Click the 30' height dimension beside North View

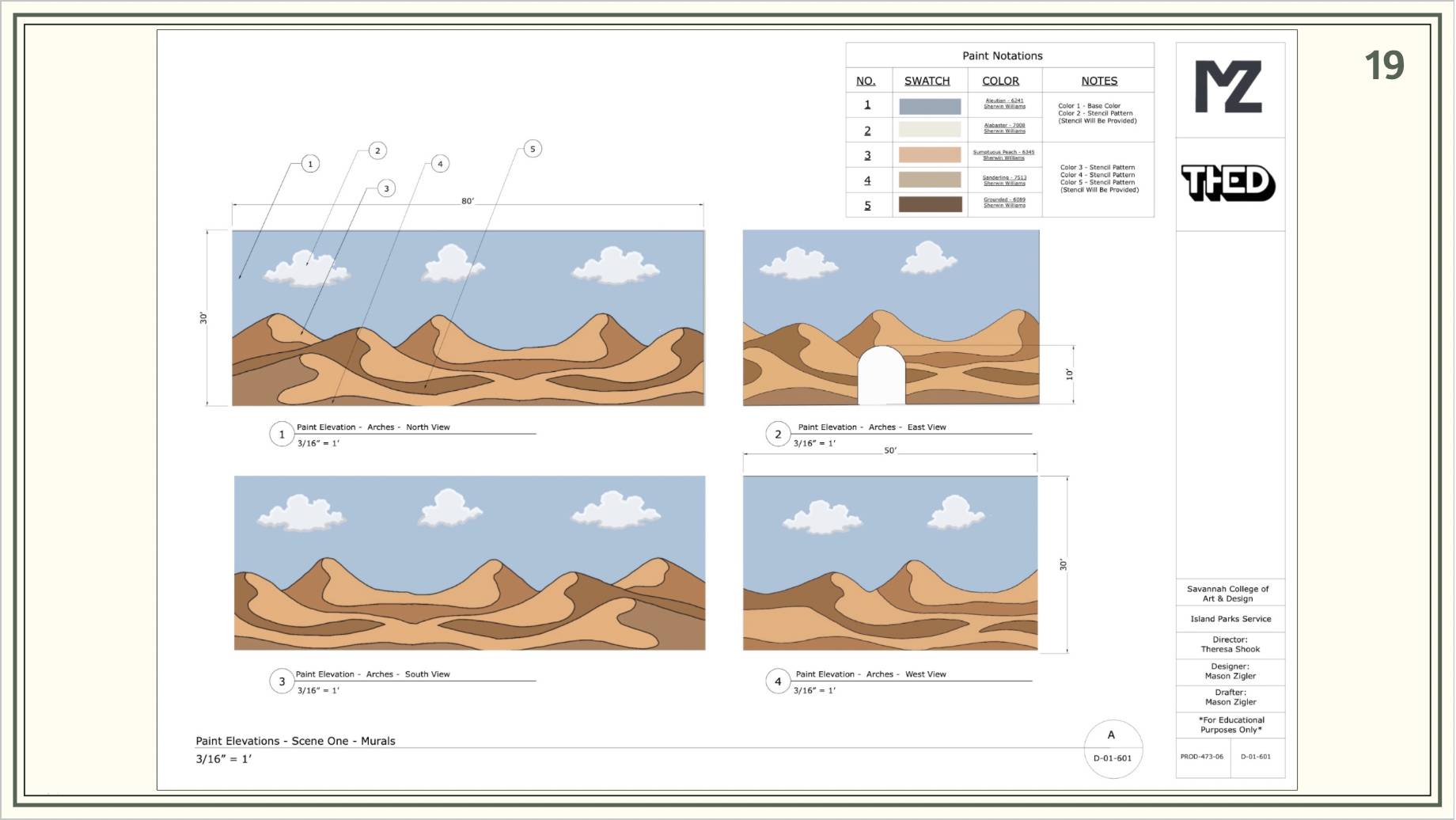(x=203, y=318)
